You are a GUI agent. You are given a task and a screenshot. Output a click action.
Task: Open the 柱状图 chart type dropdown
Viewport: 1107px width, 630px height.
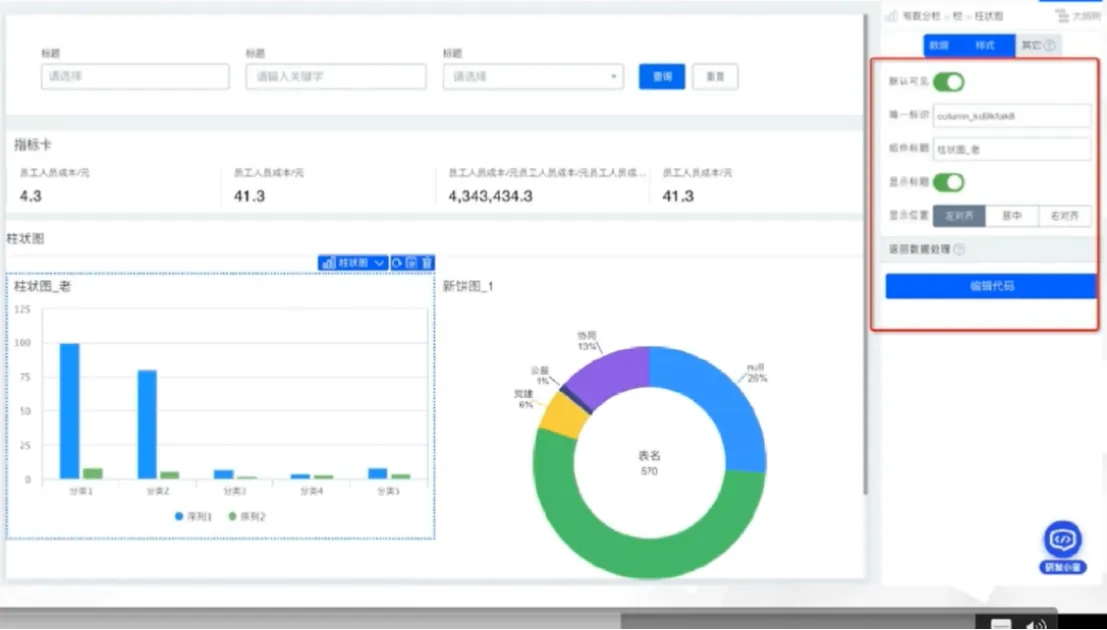tap(353, 263)
